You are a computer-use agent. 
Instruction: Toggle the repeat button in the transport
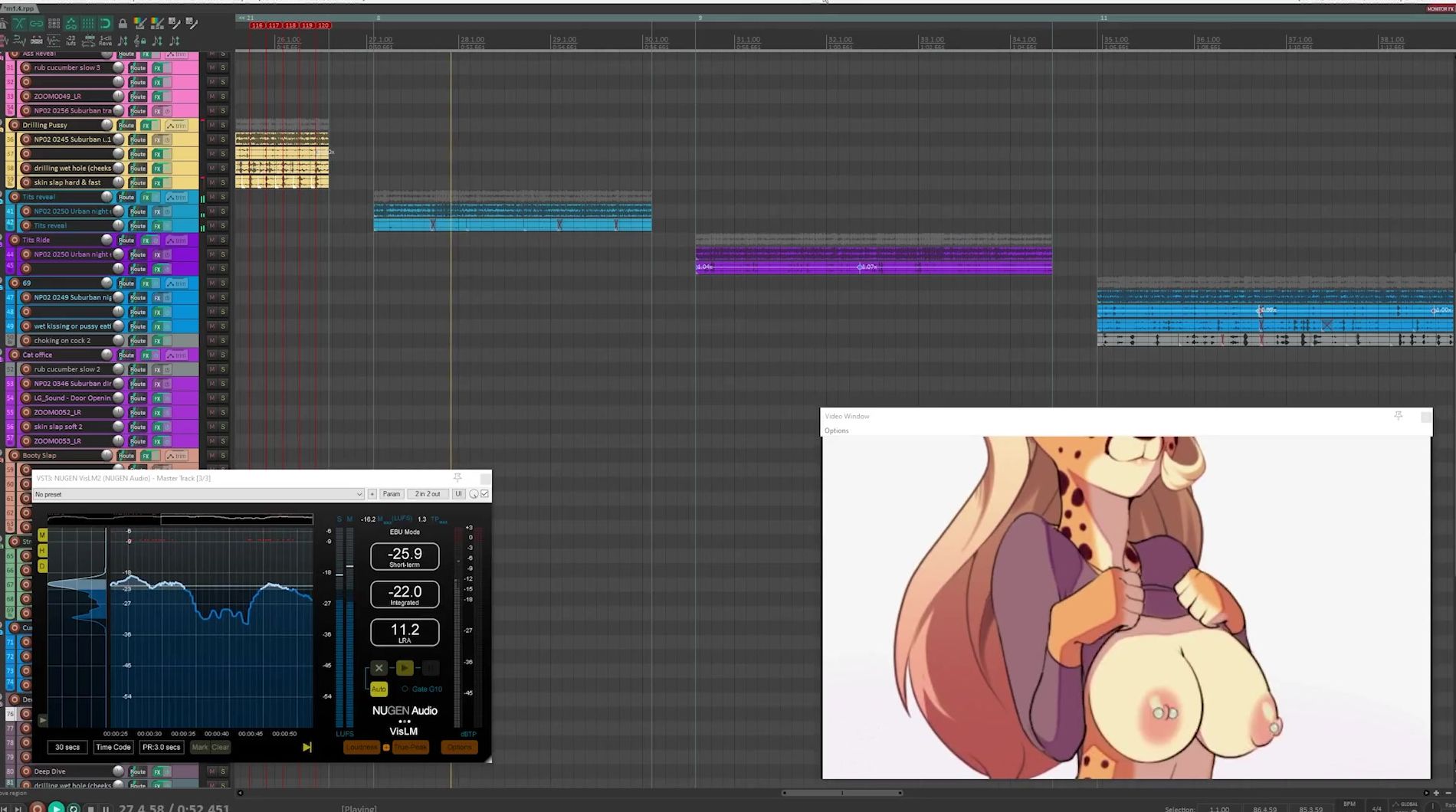(x=74, y=807)
